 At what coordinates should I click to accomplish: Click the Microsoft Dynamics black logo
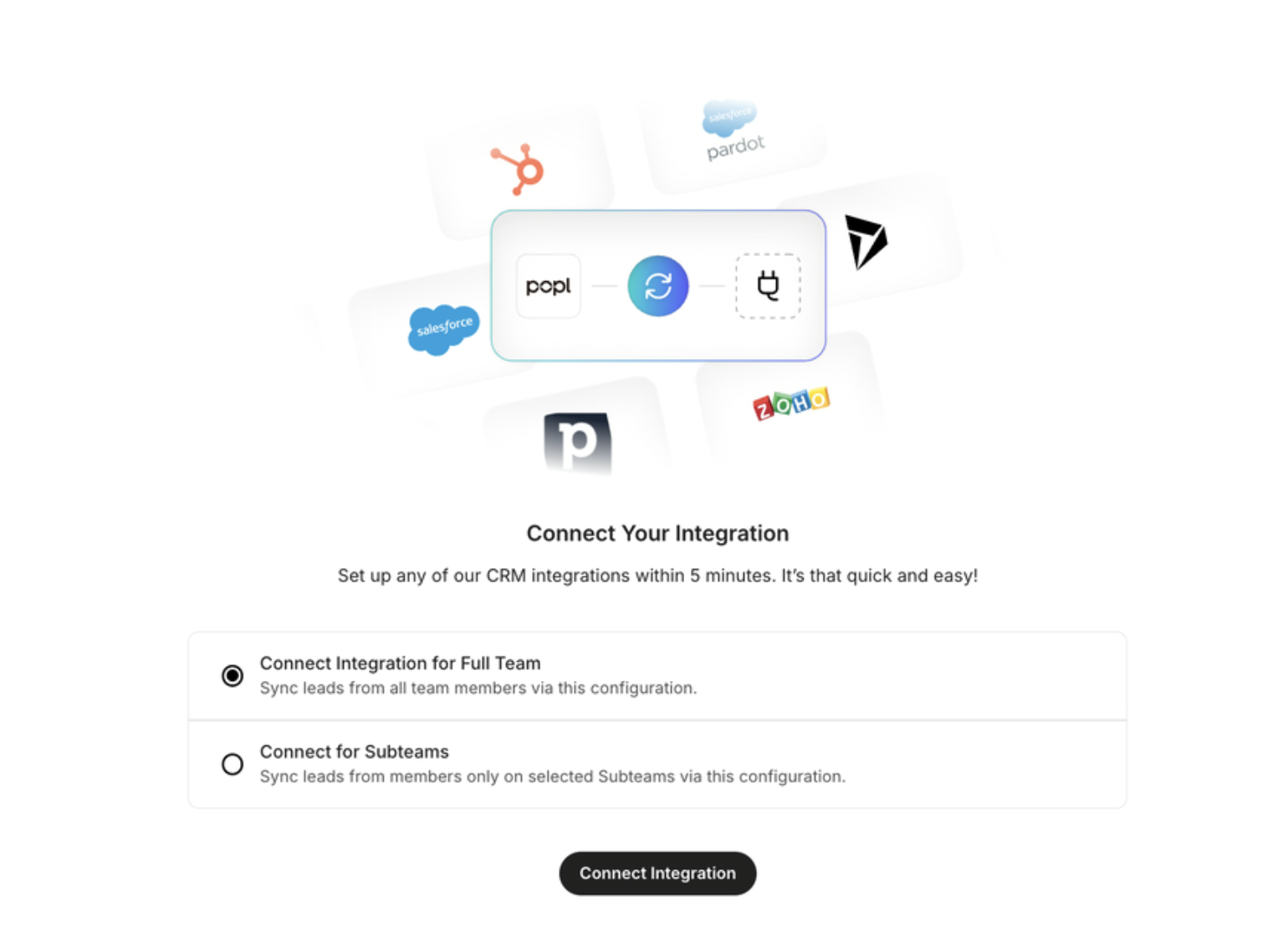866,242
